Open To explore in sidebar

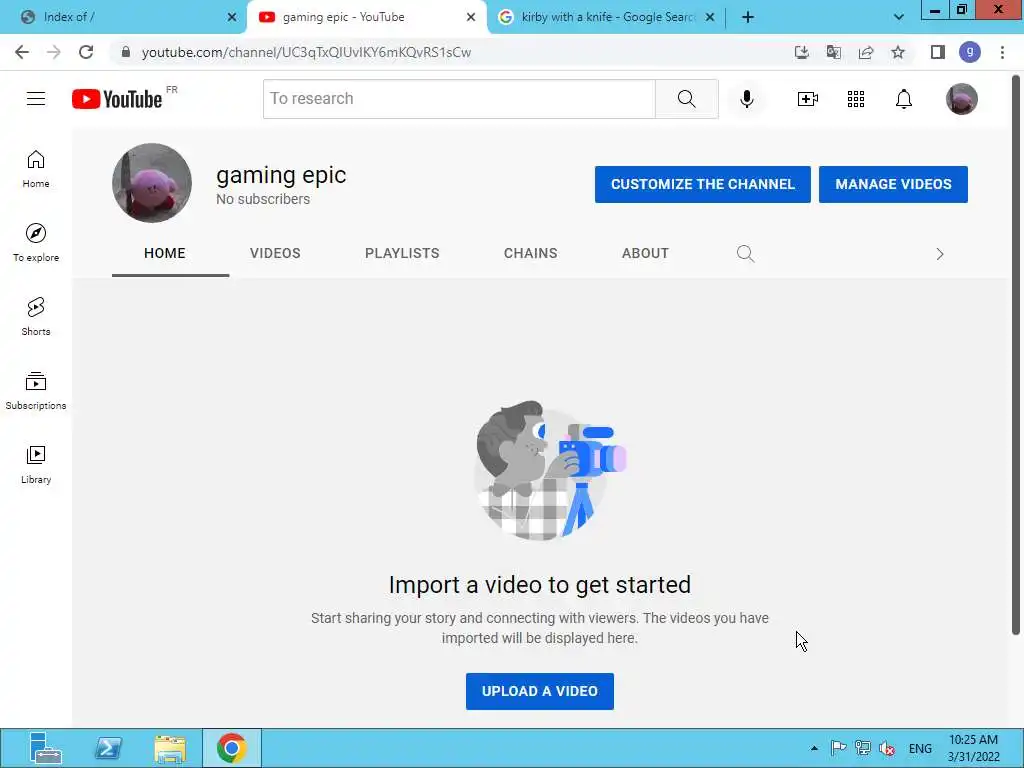coord(36,243)
